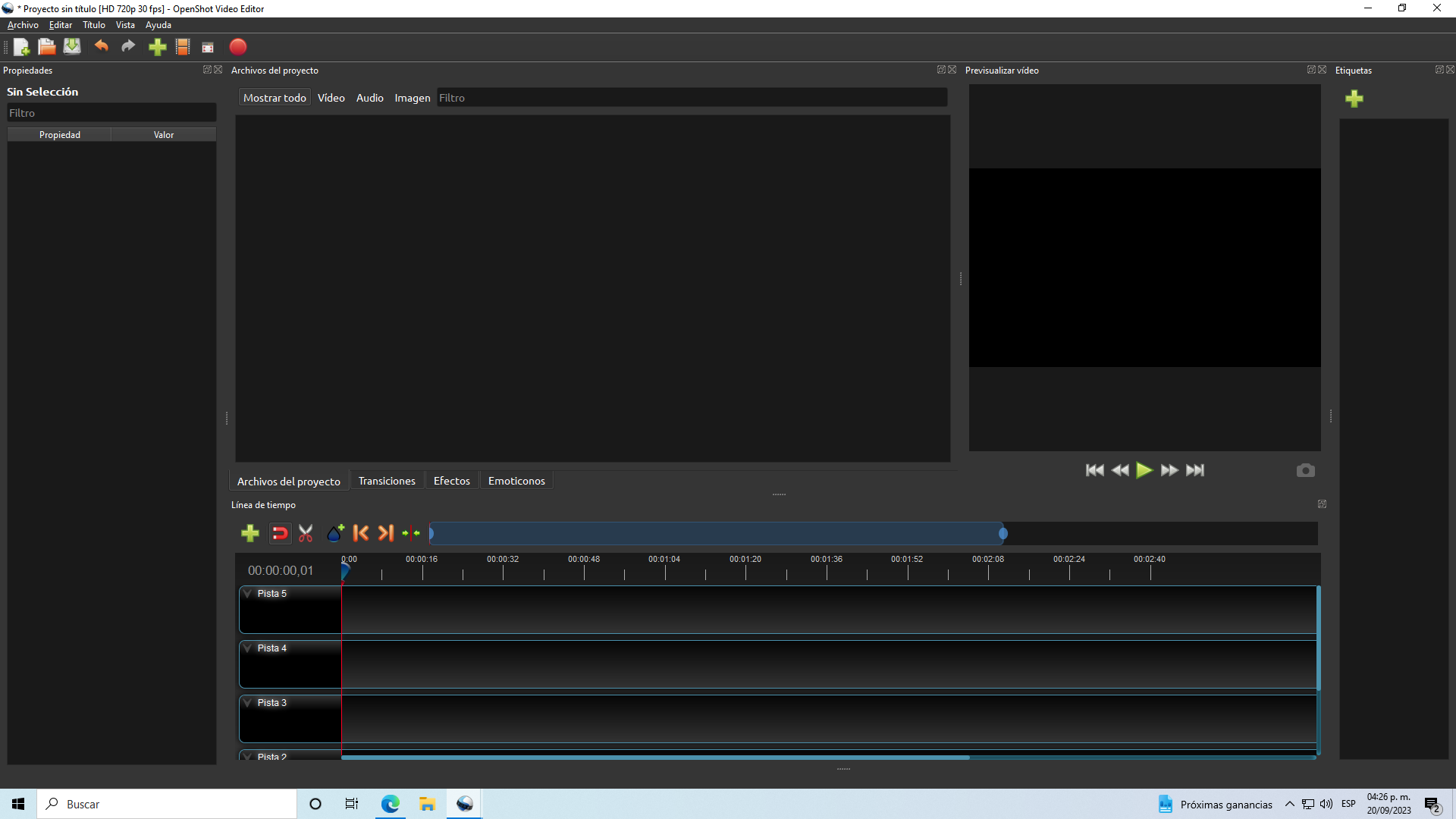Click the red Export Video button

237,47
